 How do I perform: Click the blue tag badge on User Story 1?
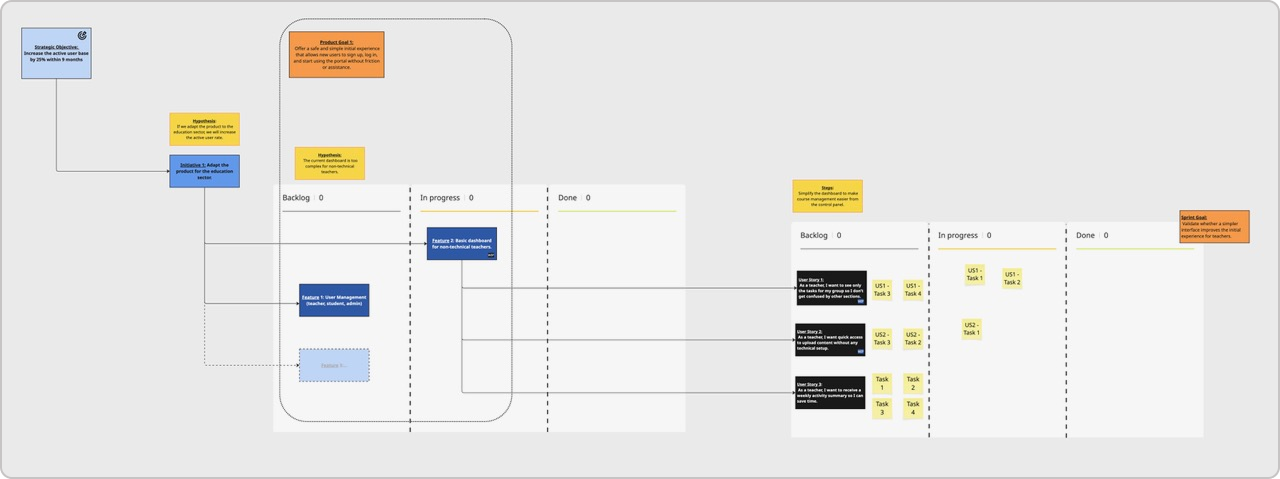point(859,300)
